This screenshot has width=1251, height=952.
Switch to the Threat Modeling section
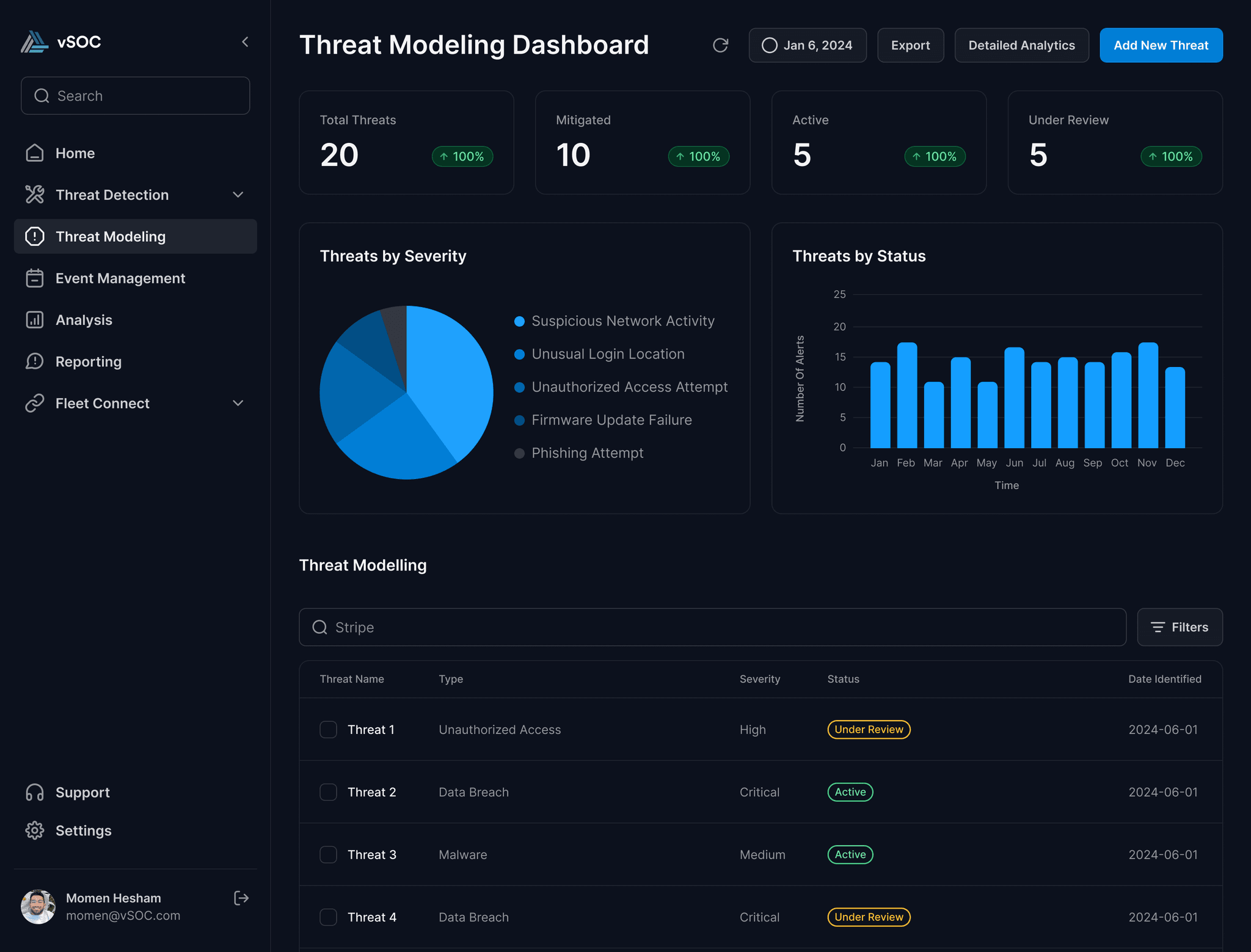coord(110,236)
